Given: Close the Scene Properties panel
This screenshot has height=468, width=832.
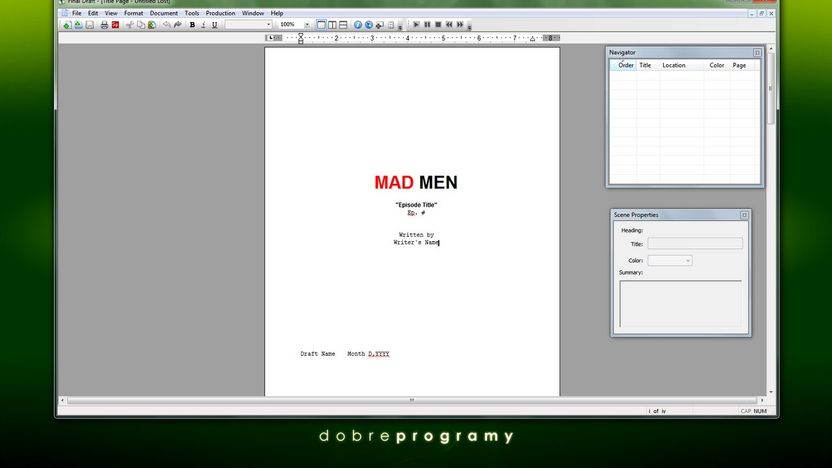Looking at the screenshot, I should pos(744,215).
